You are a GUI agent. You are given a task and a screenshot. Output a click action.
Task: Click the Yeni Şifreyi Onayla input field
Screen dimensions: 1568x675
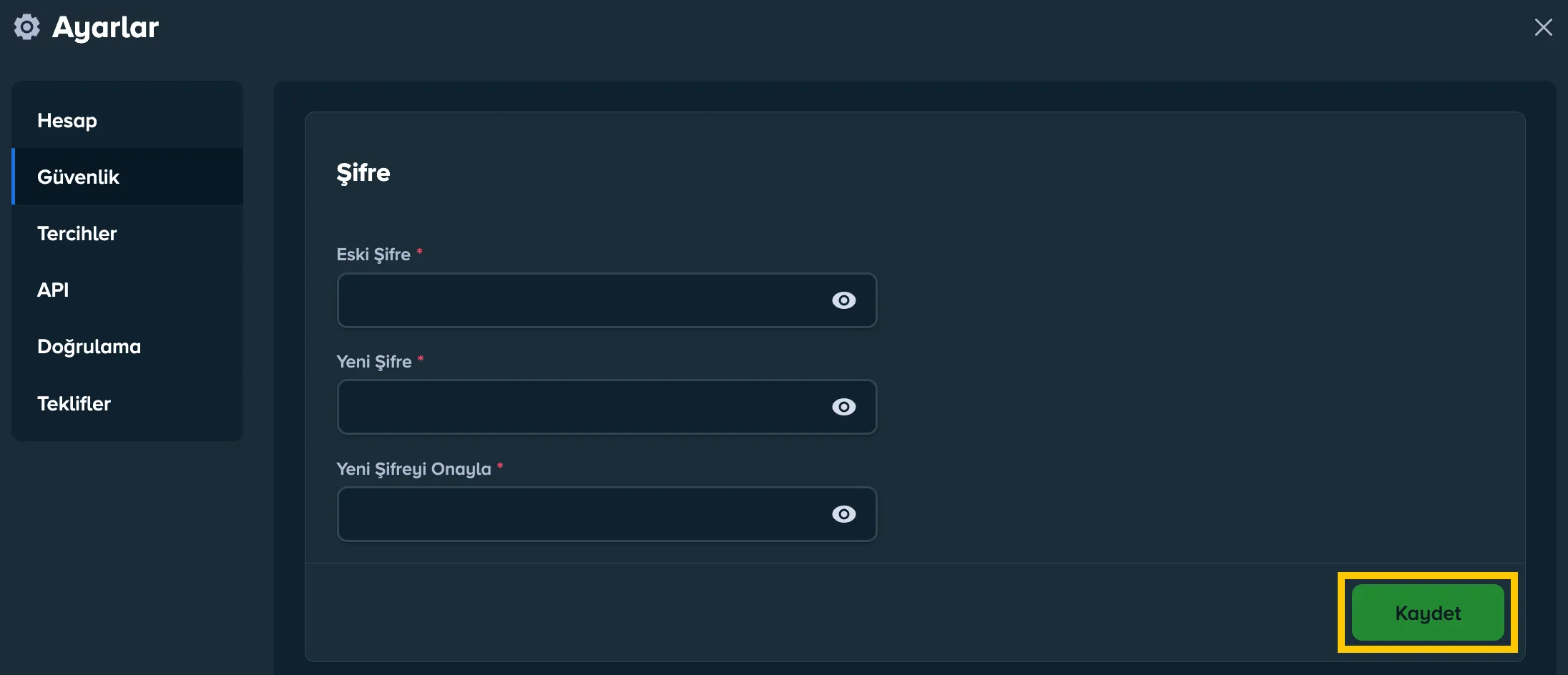coord(572,513)
